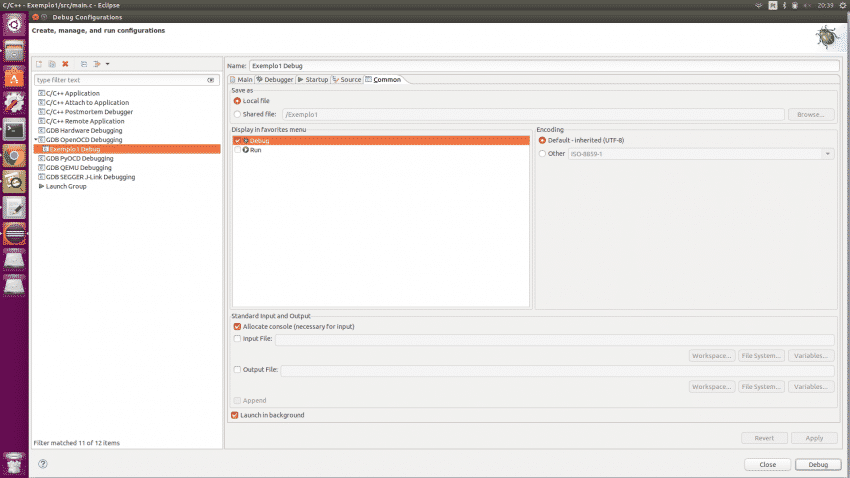
Task: Click the Duplicate launch configuration icon
Action: point(52,64)
